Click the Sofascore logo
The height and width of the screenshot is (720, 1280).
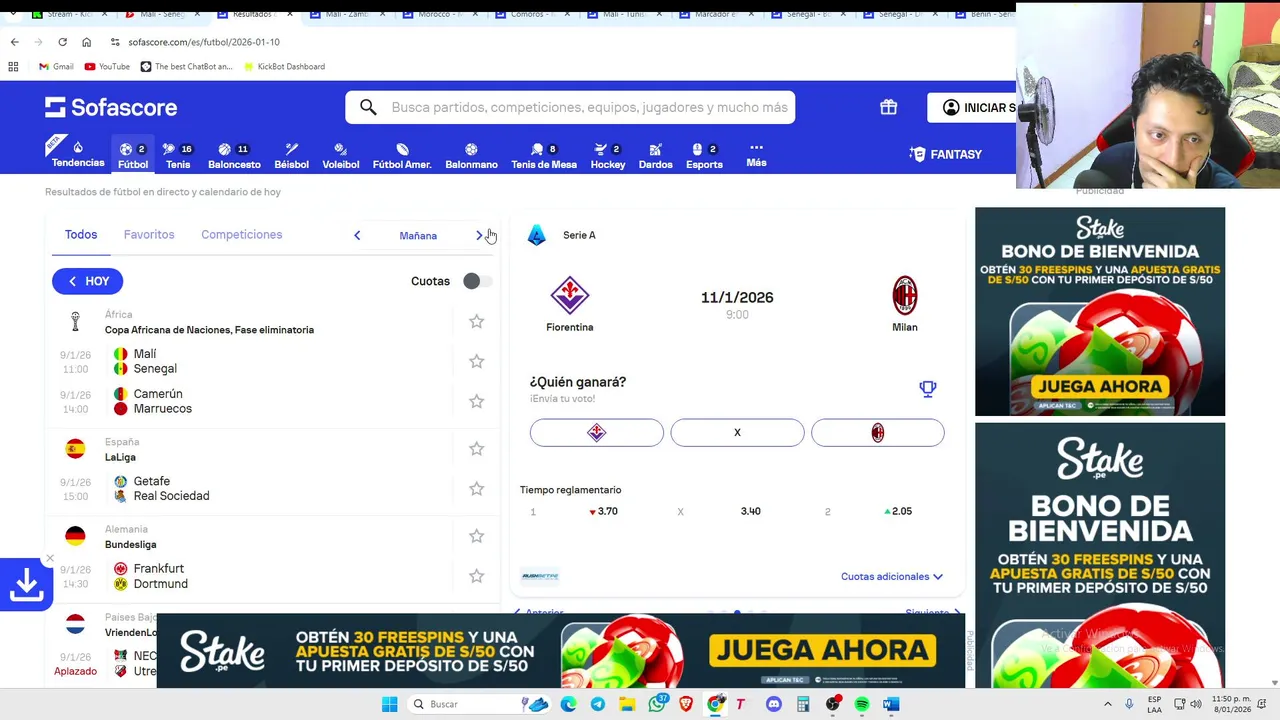pyautogui.click(x=111, y=107)
